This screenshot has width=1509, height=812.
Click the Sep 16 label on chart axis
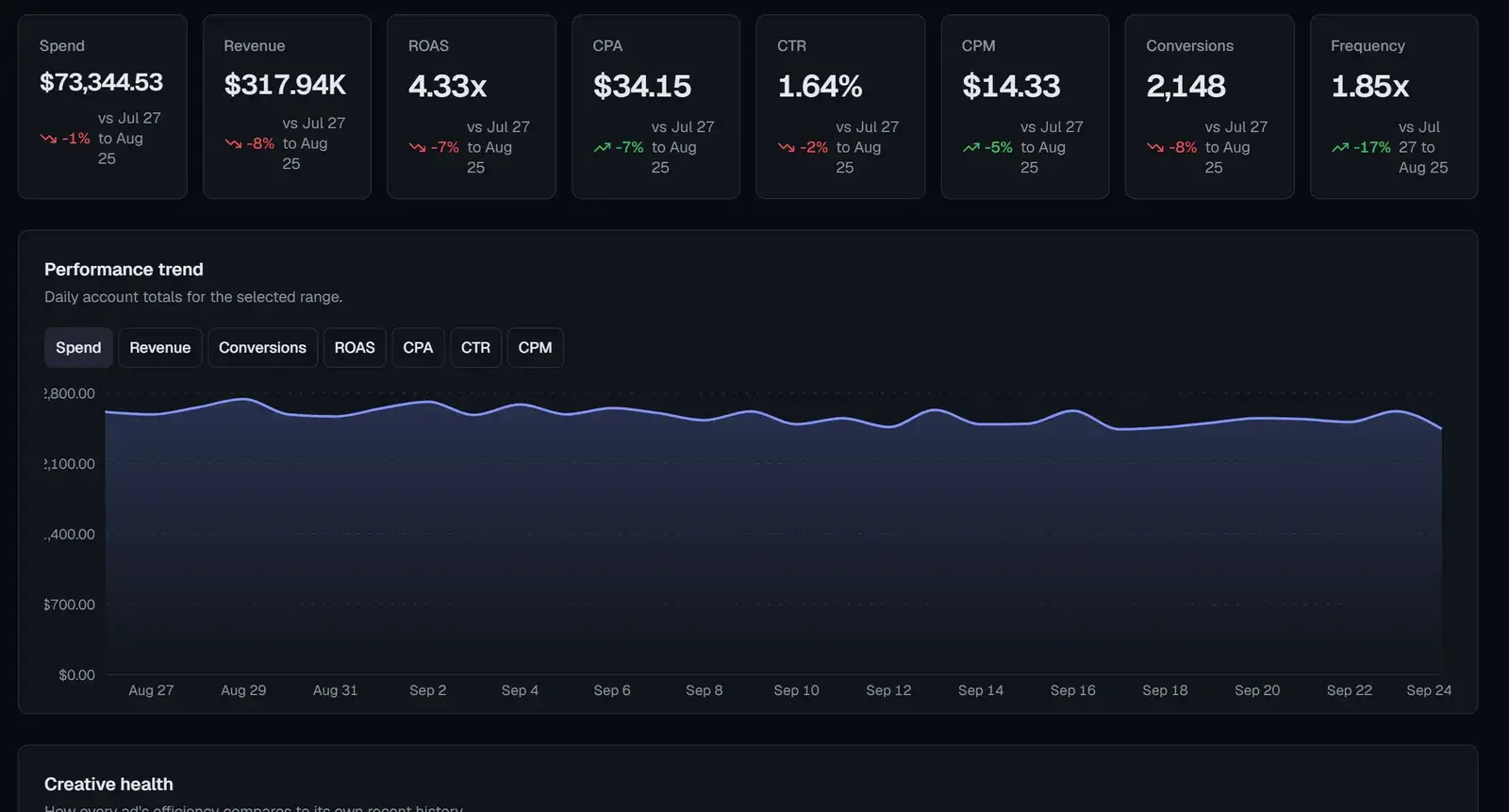(1072, 690)
